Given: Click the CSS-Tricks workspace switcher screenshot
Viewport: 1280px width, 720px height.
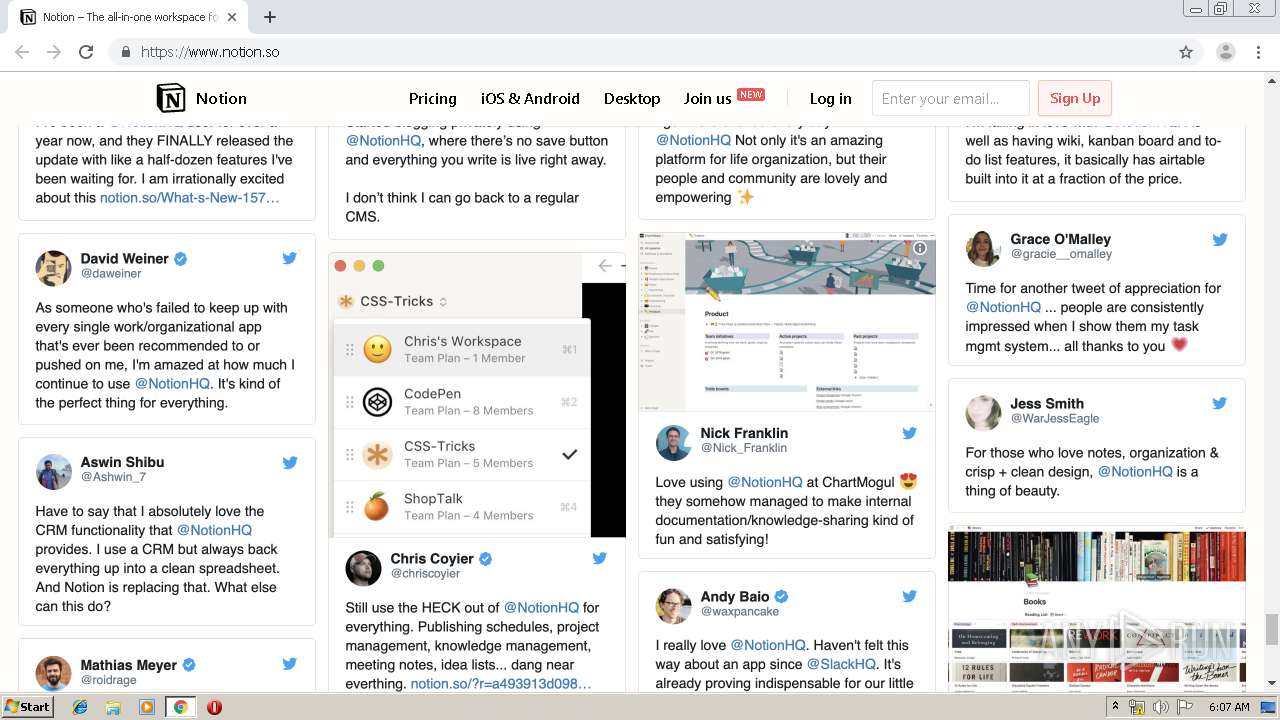Looking at the screenshot, I should [x=477, y=395].
